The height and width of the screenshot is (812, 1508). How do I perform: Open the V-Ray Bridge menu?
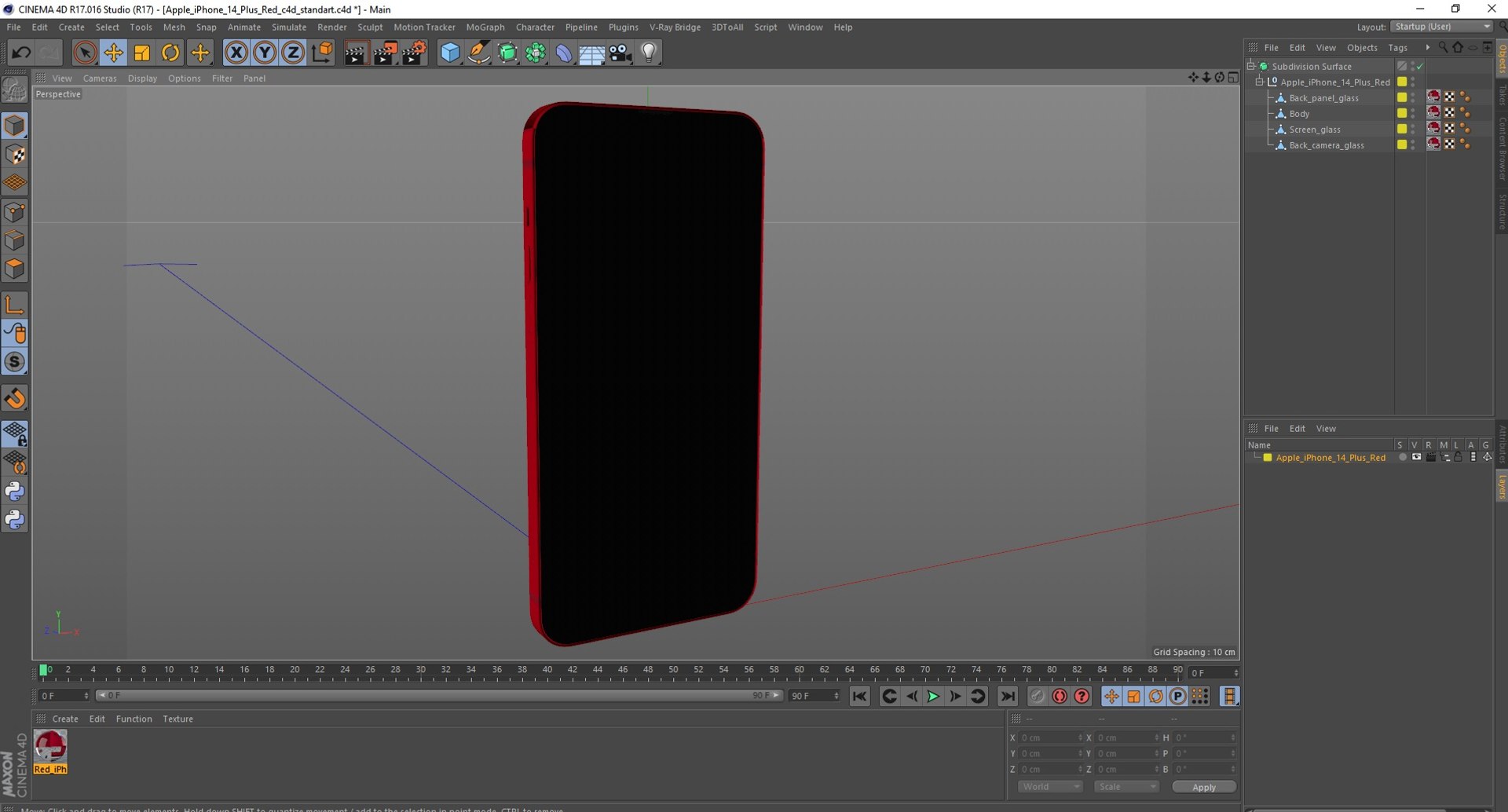(675, 27)
